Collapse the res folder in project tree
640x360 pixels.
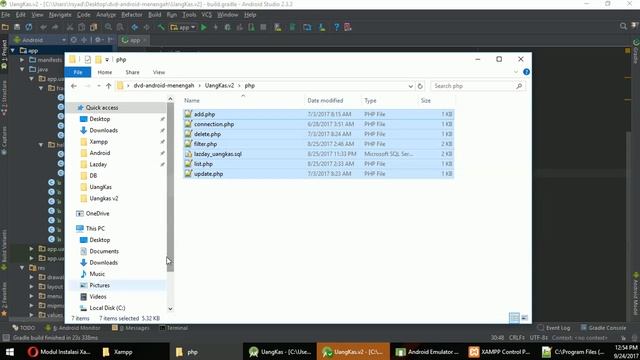tap(22, 268)
